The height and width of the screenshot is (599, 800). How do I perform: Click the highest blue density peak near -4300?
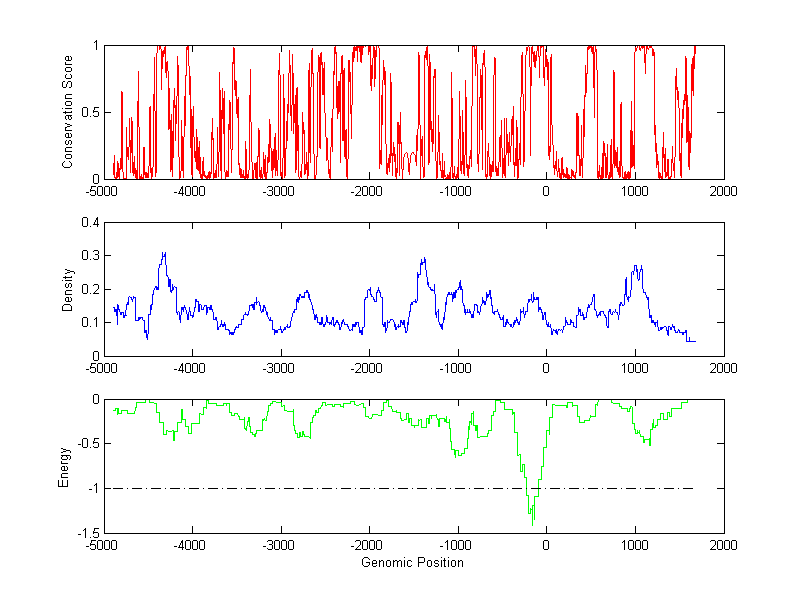tap(164, 254)
